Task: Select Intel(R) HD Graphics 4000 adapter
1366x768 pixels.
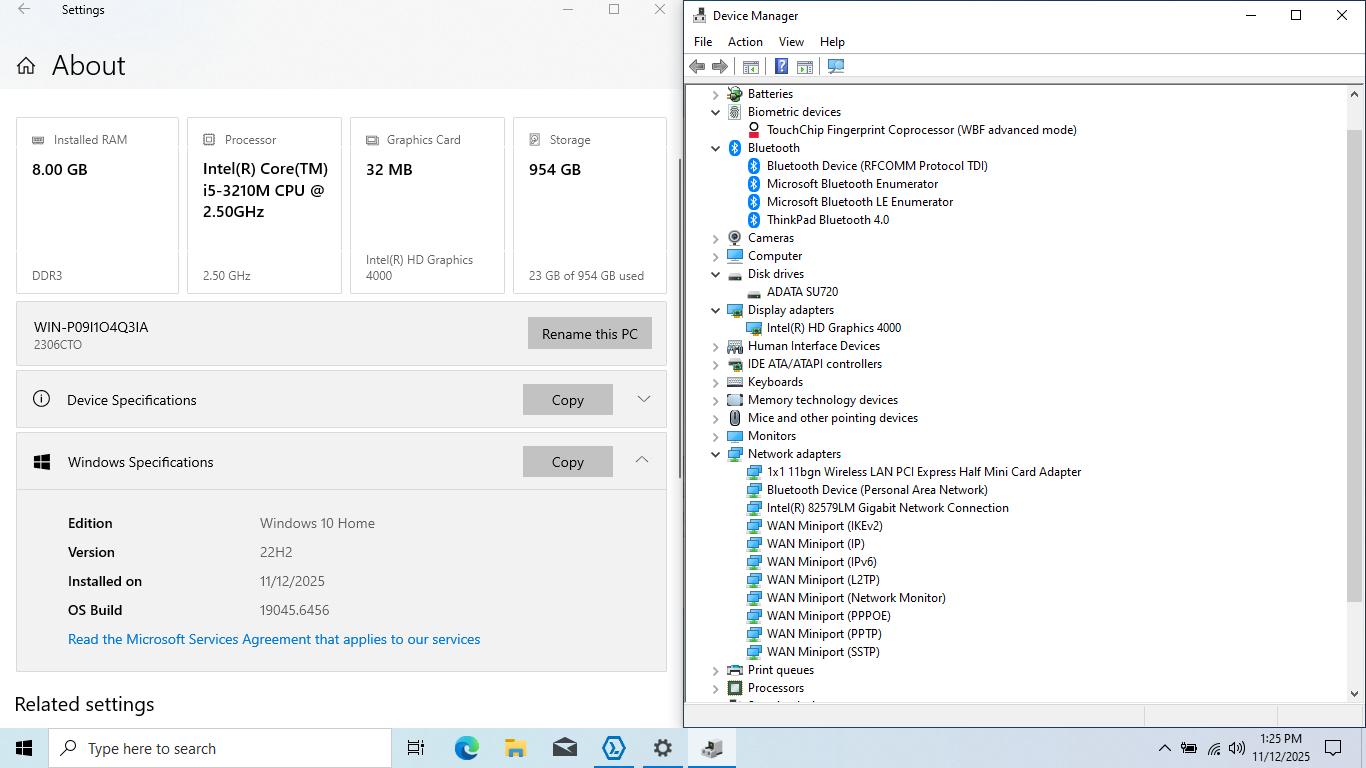Action: coord(833,328)
